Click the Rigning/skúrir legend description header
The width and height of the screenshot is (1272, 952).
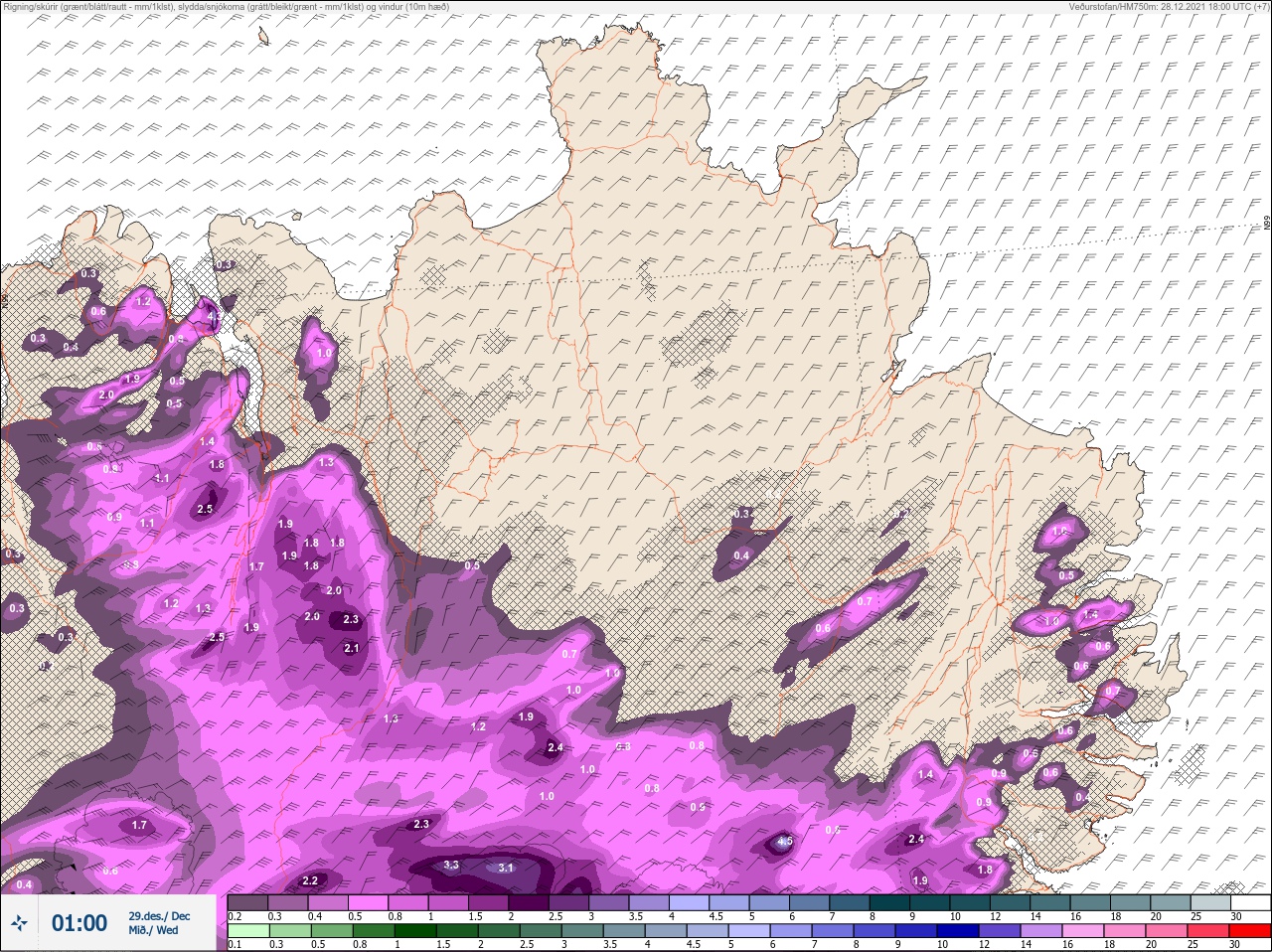(225, 6)
